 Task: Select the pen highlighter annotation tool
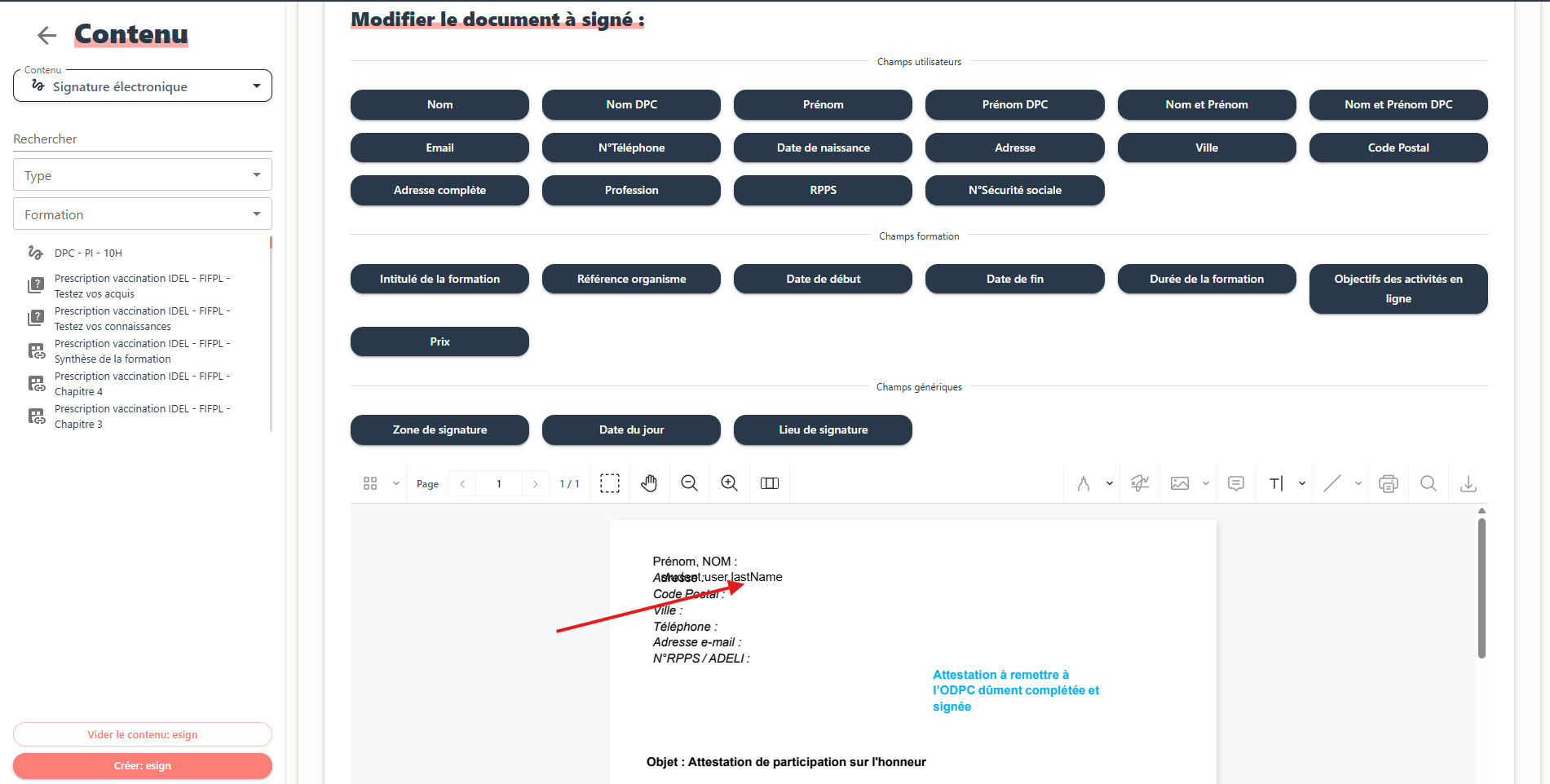pos(1084,483)
